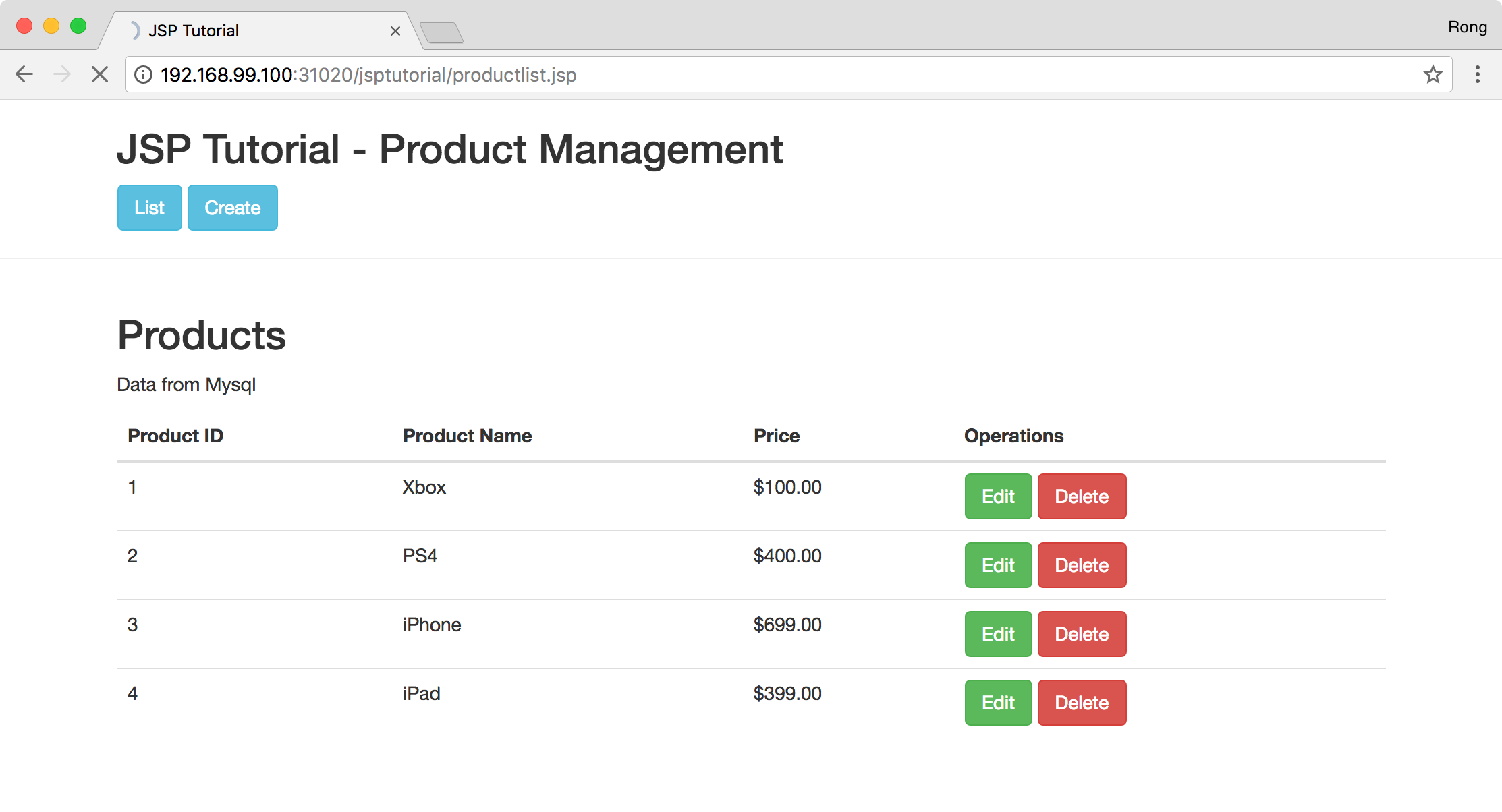Image resolution: width=1502 pixels, height=812 pixels.
Task: Click product ID 2 in PS4 row
Action: pos(132,556)
